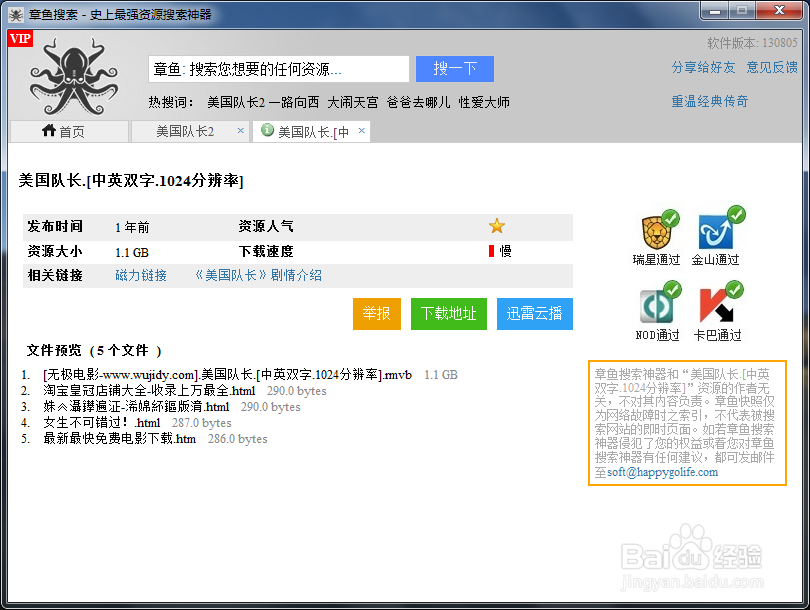Click the green 下载地址 download button
The width and height of the screenshot is (810, 610).
tap(448, 313)
